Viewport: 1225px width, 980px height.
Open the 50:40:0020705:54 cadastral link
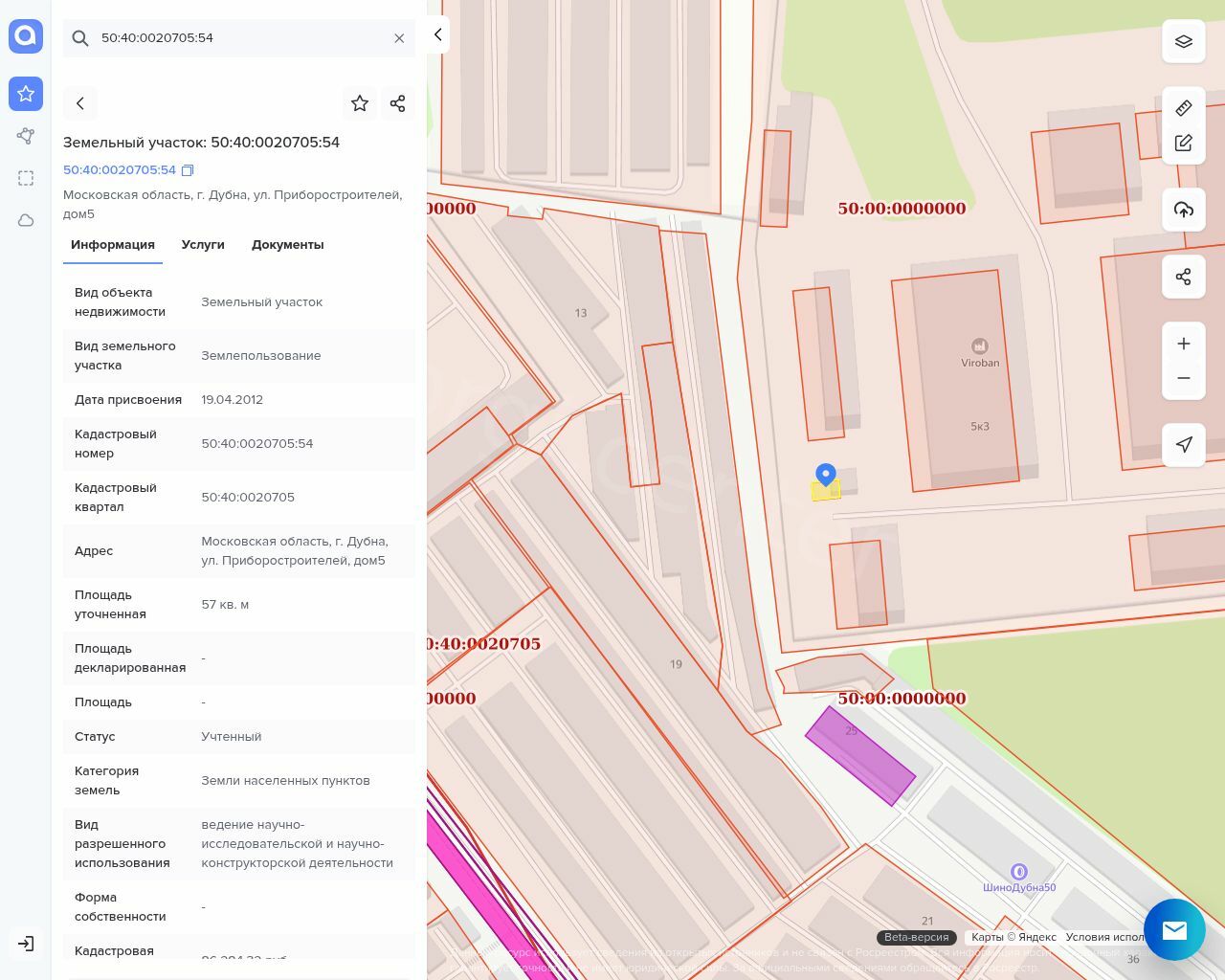click(x=120, y=170)
